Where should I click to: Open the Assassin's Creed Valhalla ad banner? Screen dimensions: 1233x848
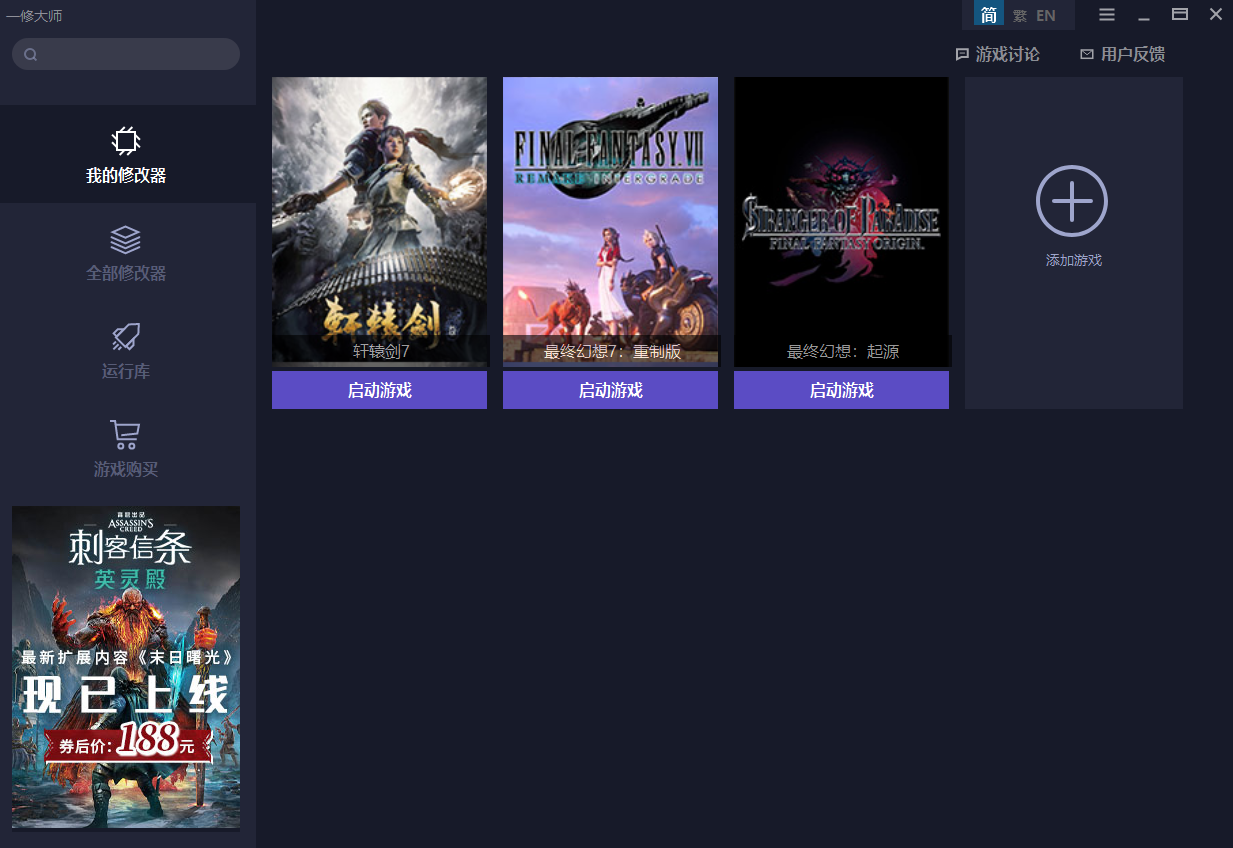(x=126, y=668)
